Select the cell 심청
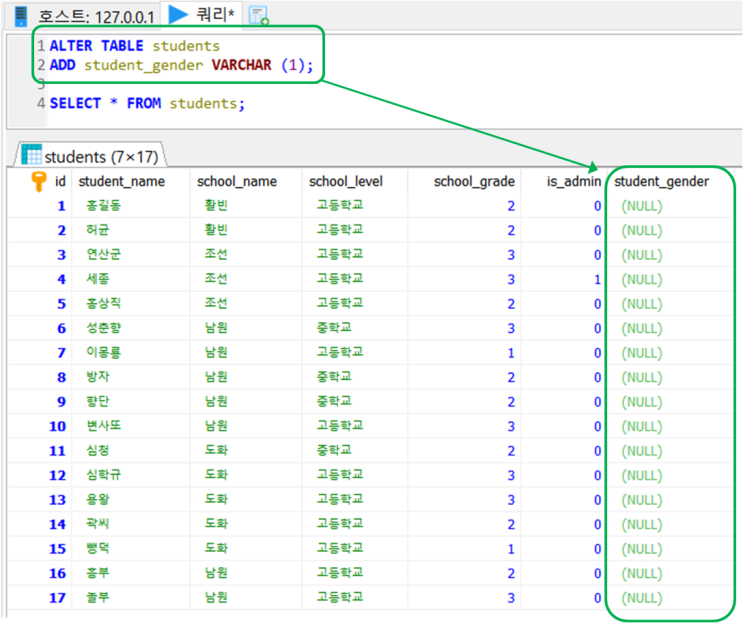743x623 pixels. (x=98, y=451)
